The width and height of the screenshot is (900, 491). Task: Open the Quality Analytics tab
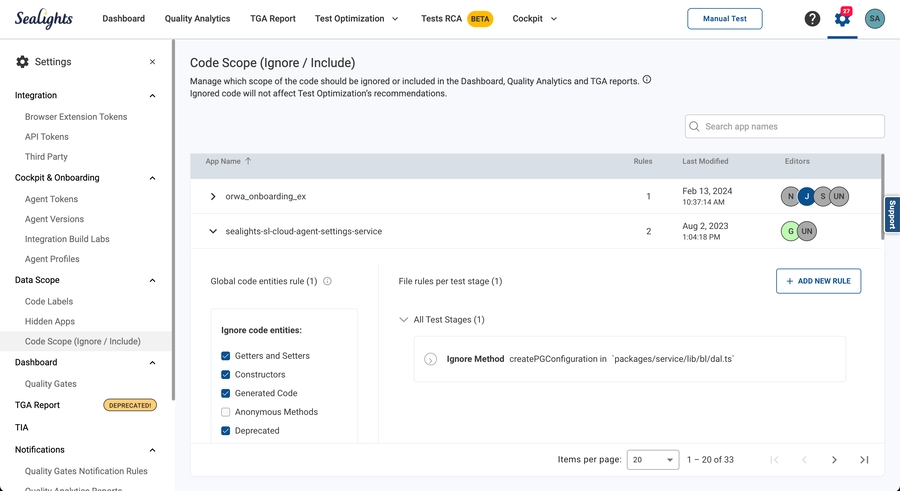197,19
